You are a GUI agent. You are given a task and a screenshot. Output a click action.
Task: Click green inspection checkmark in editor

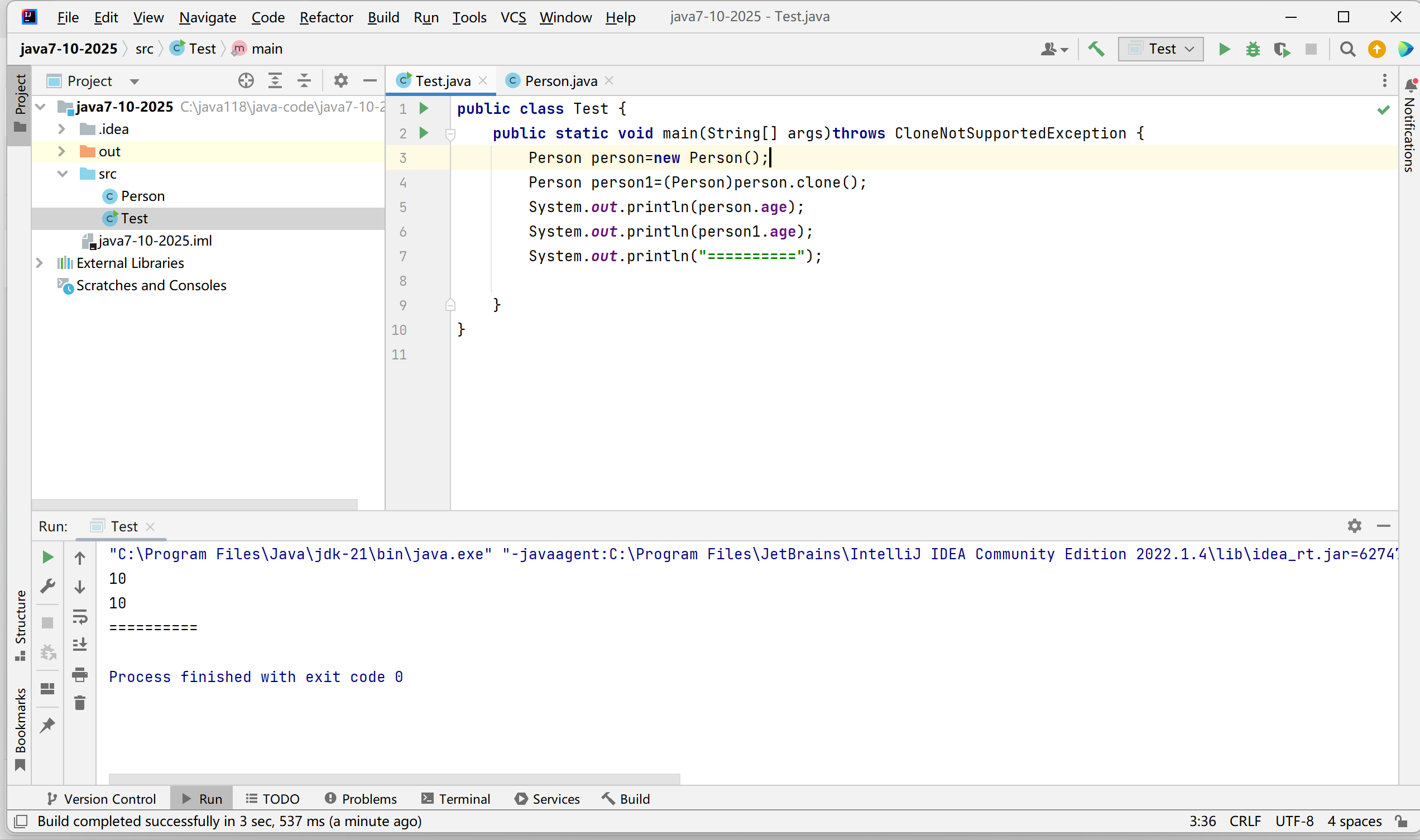click(1383, 110)
